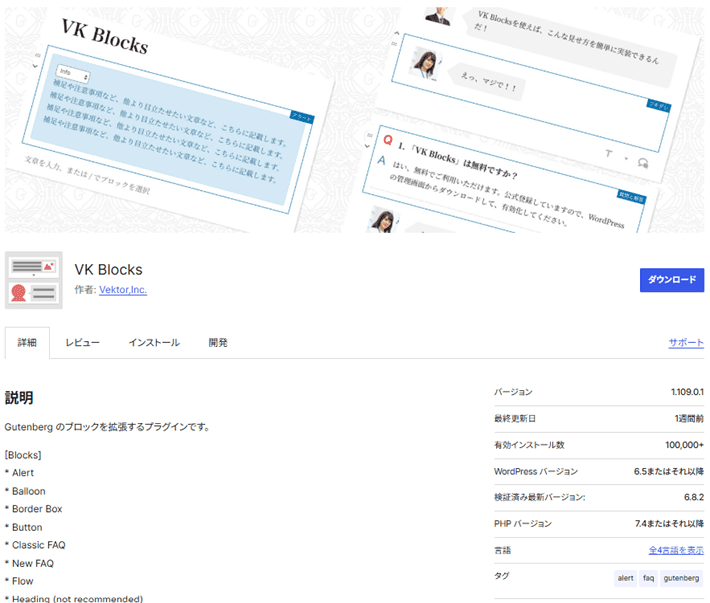
Task: Open the Vektor,Inc. author link
Action: coord(123,290)
